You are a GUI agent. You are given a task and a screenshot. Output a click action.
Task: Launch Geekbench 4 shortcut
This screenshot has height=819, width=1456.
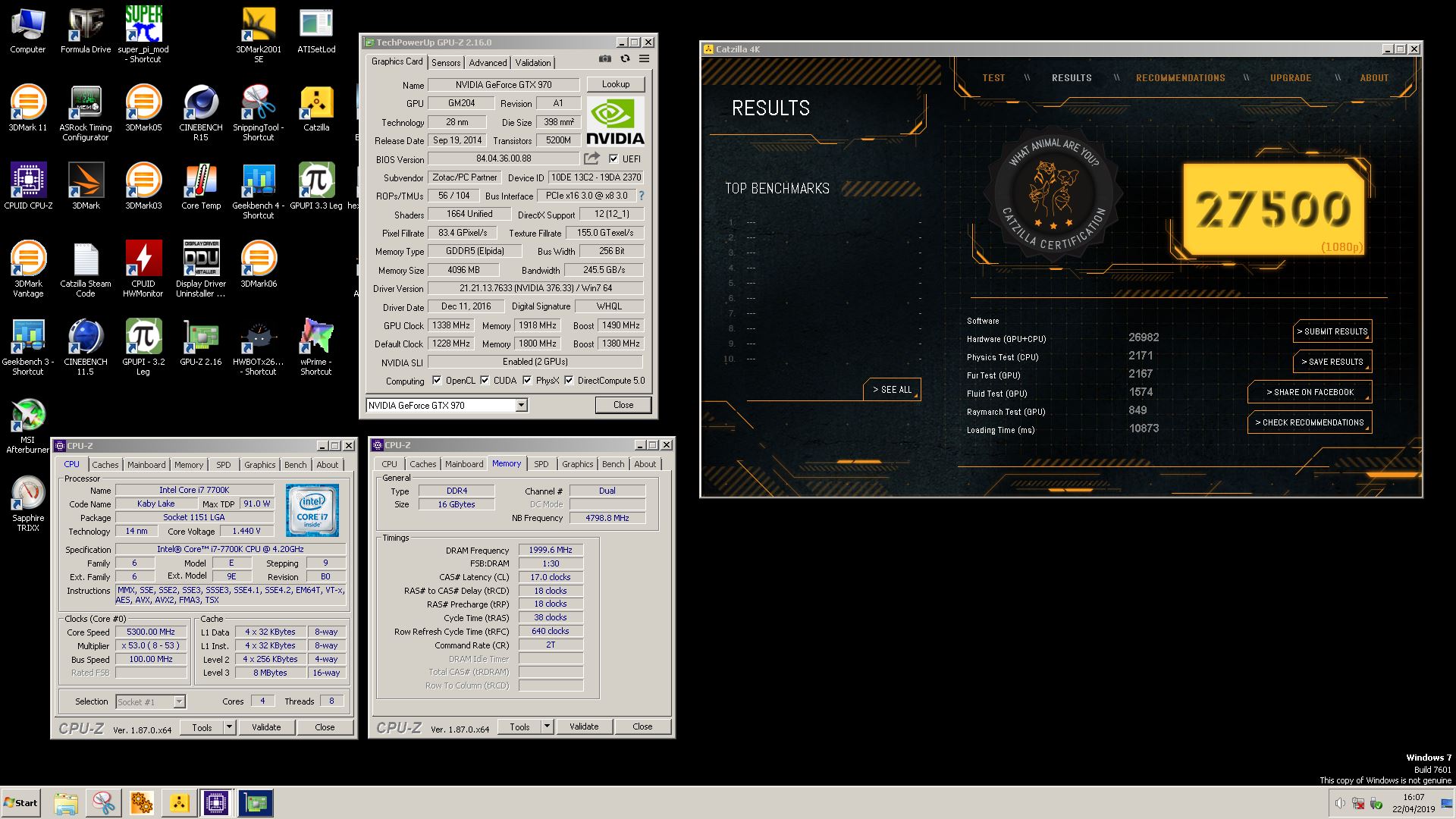[259, 191]
